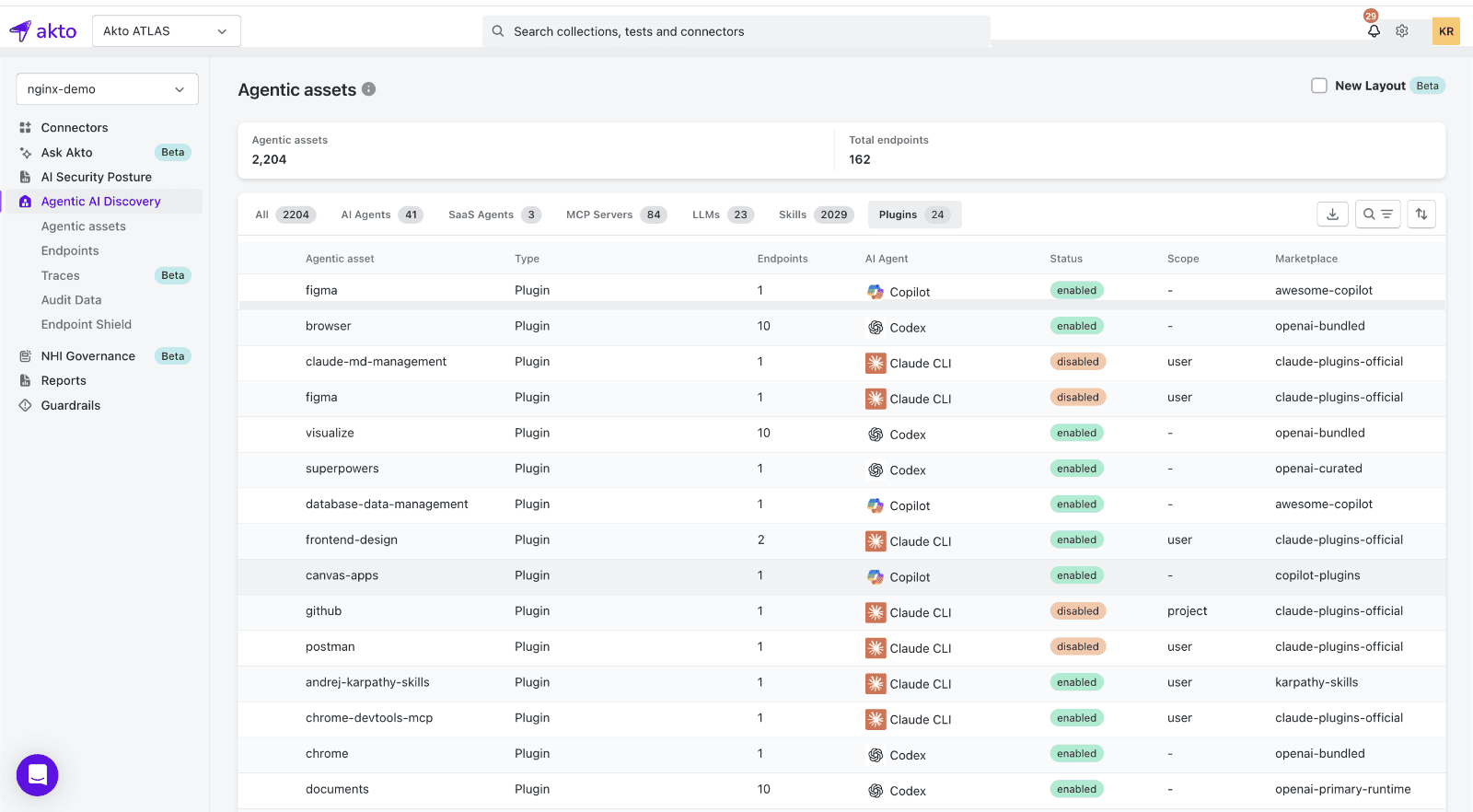Enable the New Layout checkbox
The height and width of the screenshot is (812, 1473).
pos(1319,86)
